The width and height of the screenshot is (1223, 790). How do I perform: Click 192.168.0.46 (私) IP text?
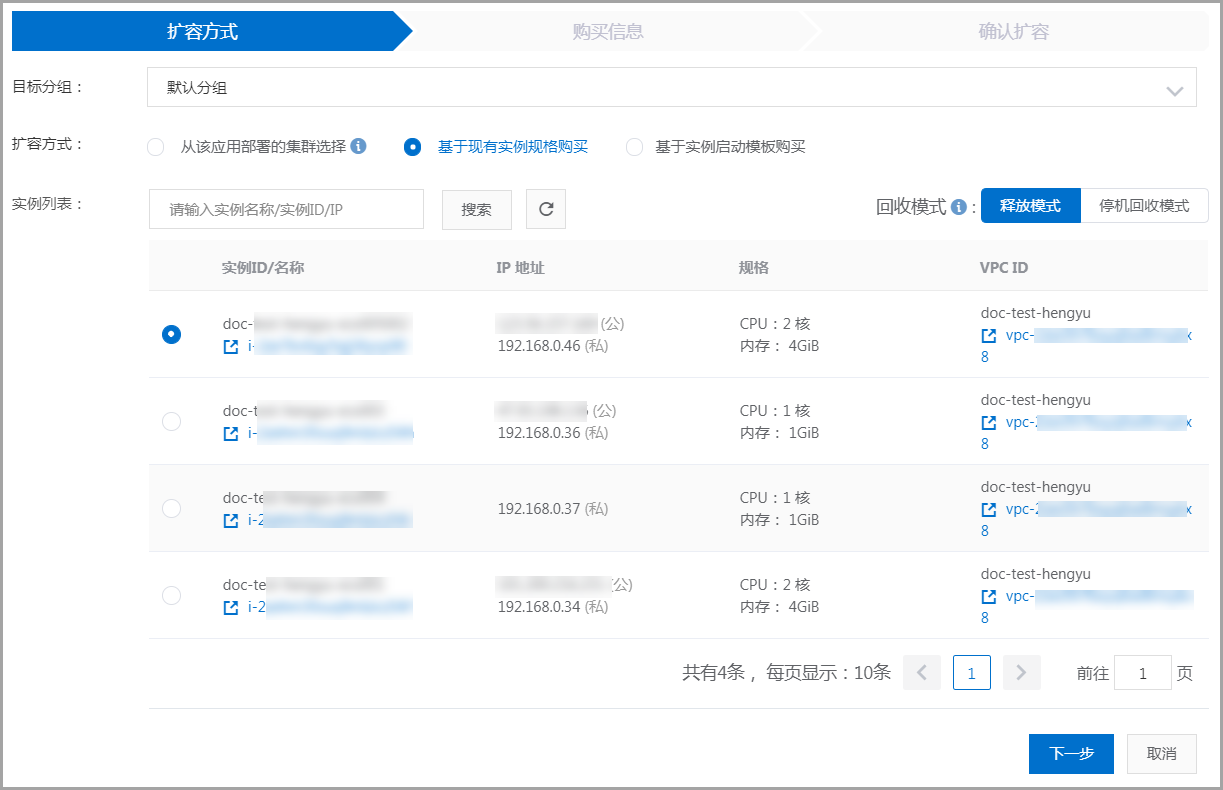[553, 346]
